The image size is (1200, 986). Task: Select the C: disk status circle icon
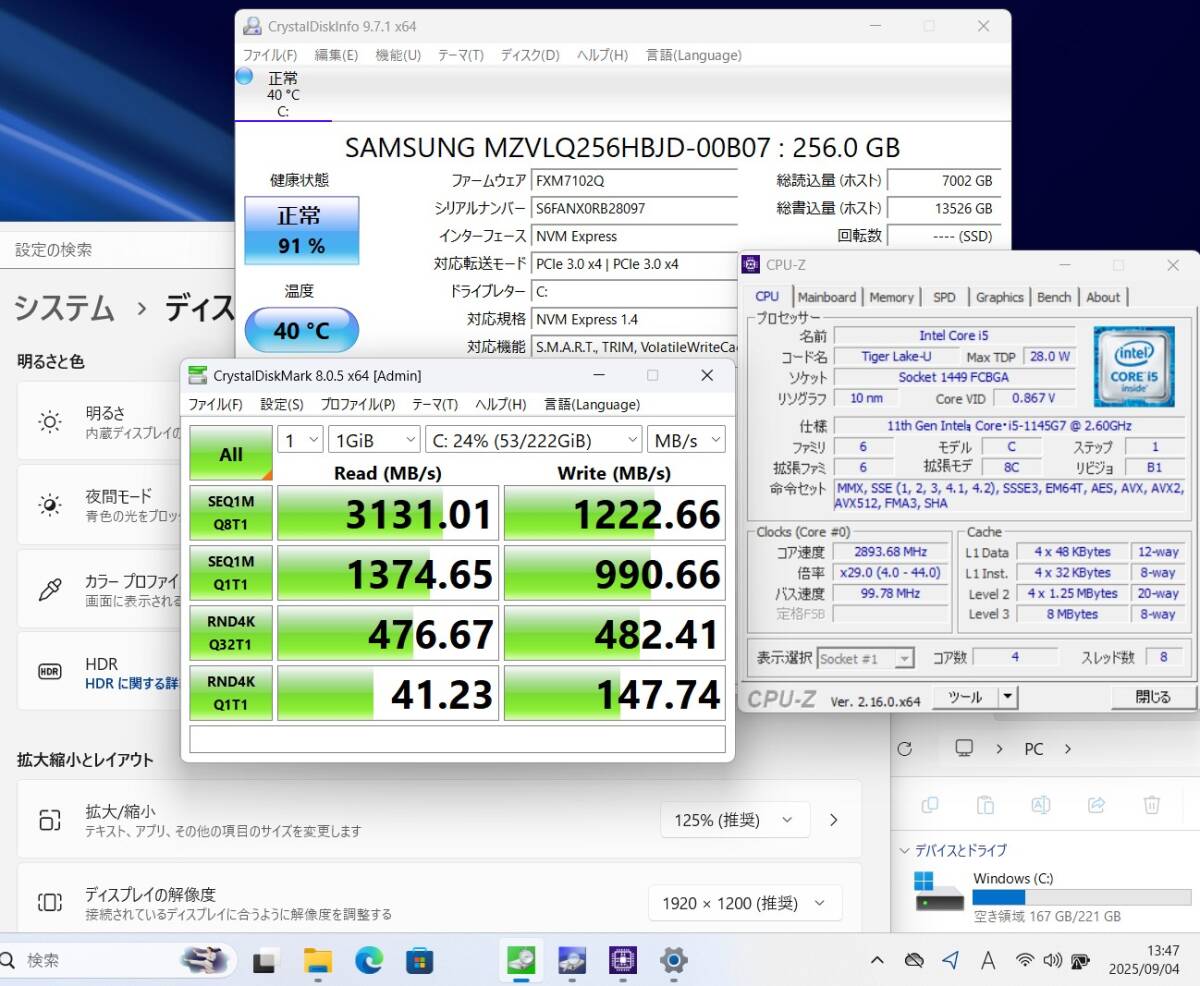click(245, 77)
